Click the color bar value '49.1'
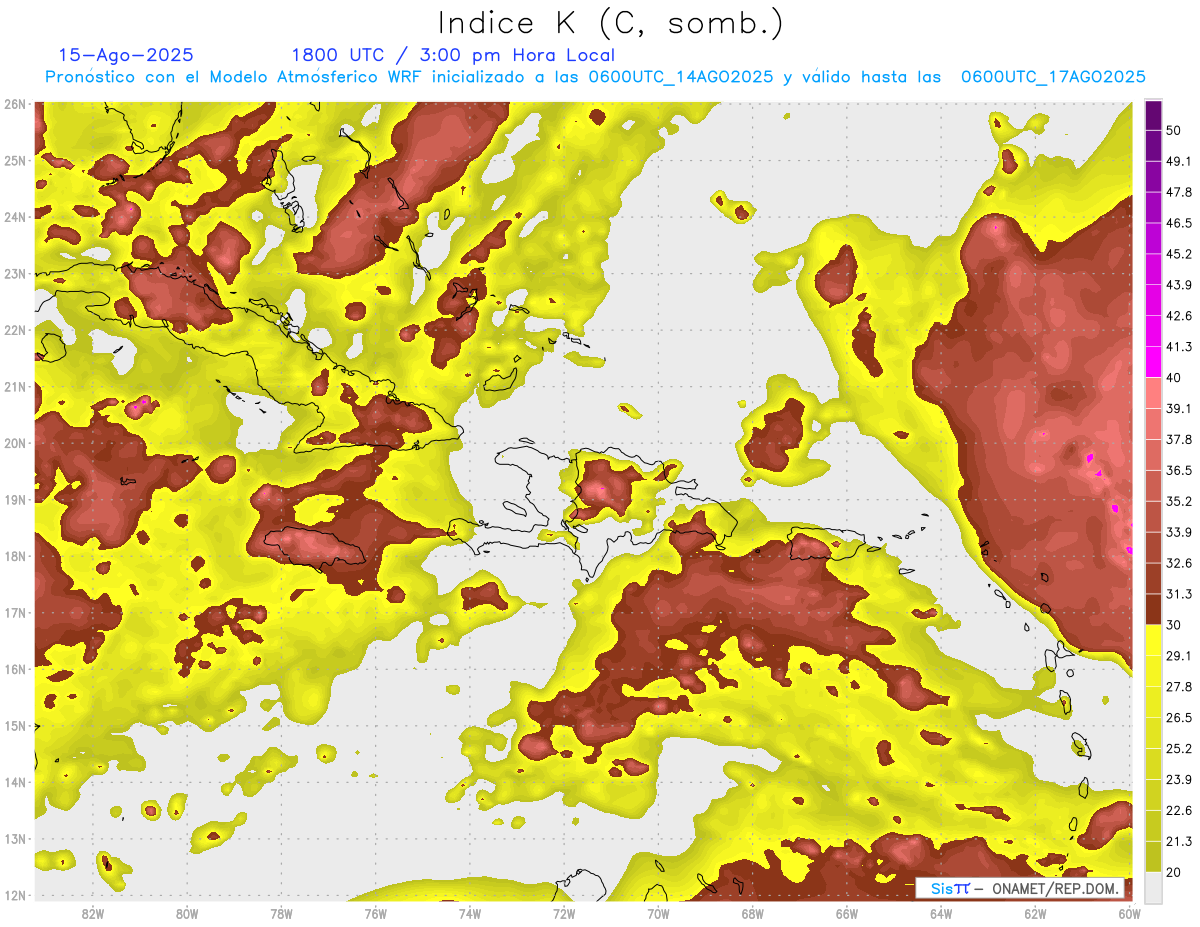Viewport: 1200px width, 927px height. [x=1179, y=161]
